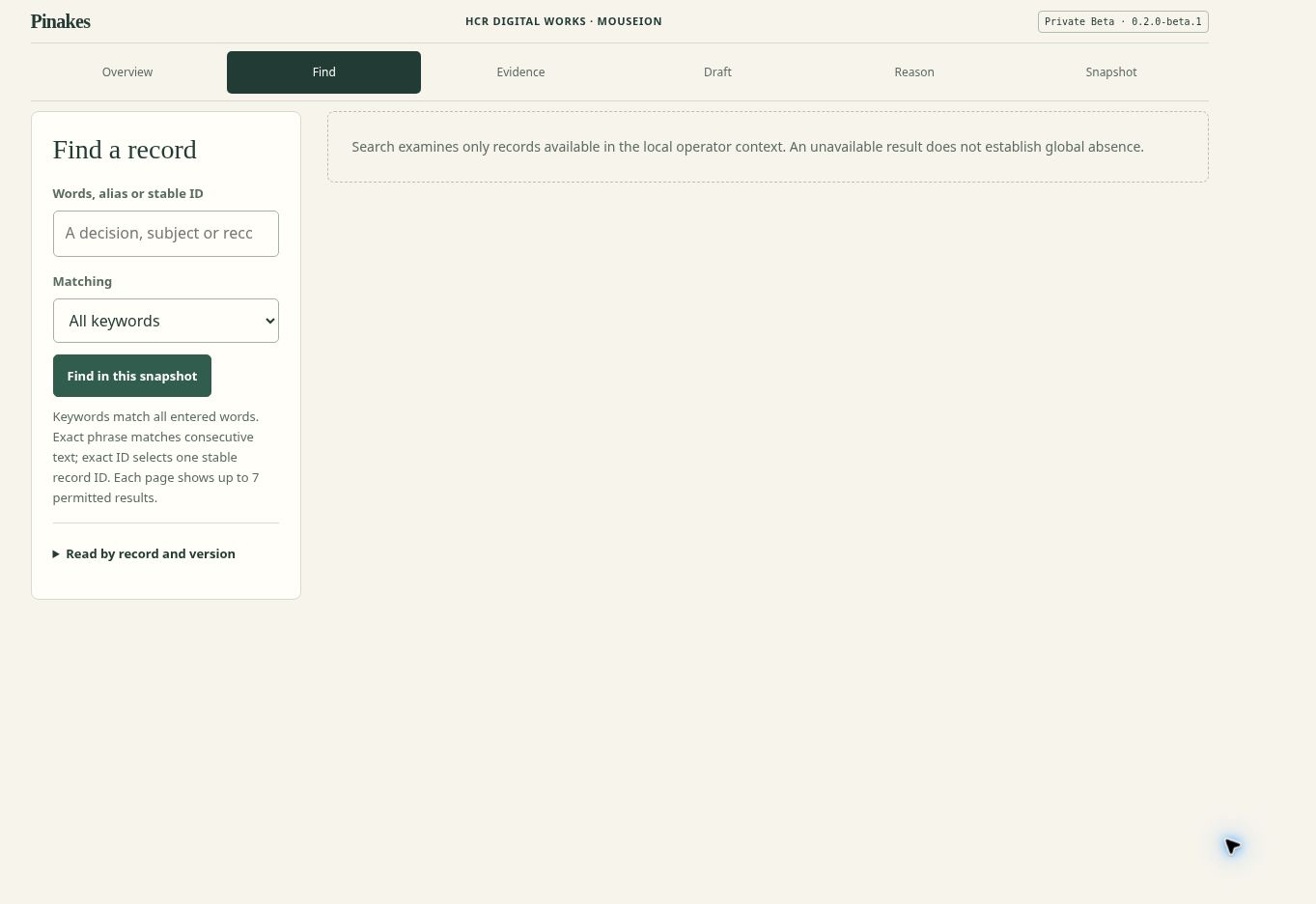Open the Matching dropdown
This screenshot has height=904, width=1316.
[x=166, y=321]
